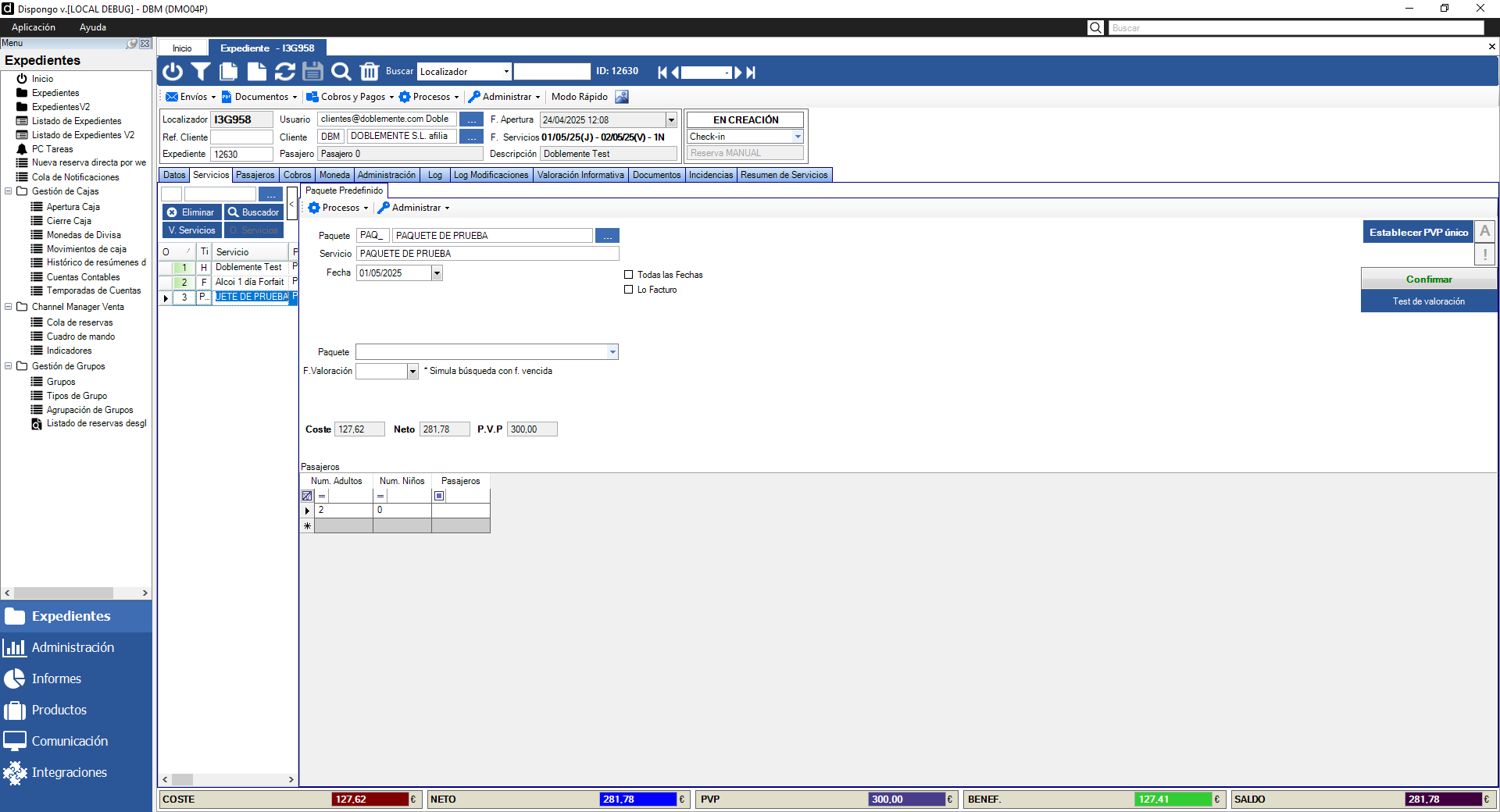
Task: Click the ... button beside PAQUETE DE PRUEBA
Action: 607,236
